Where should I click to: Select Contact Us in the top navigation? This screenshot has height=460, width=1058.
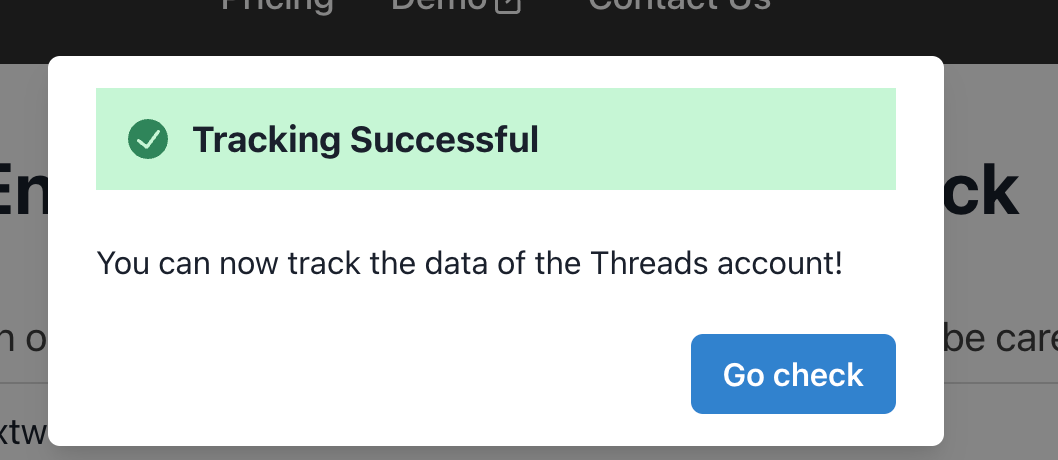coord(679,5)
